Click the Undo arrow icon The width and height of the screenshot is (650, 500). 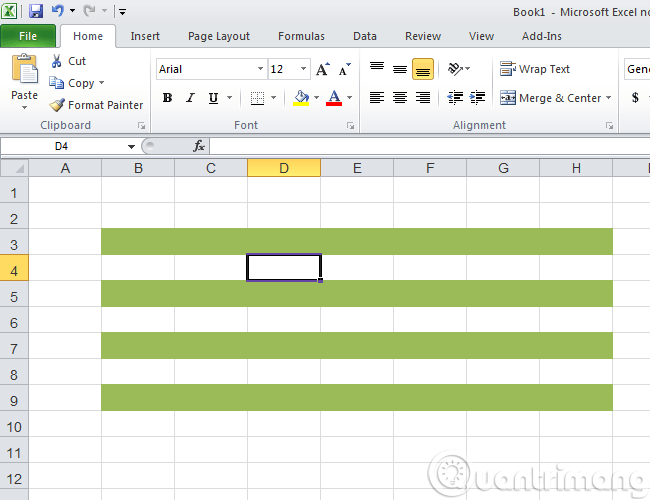[58, 11]
